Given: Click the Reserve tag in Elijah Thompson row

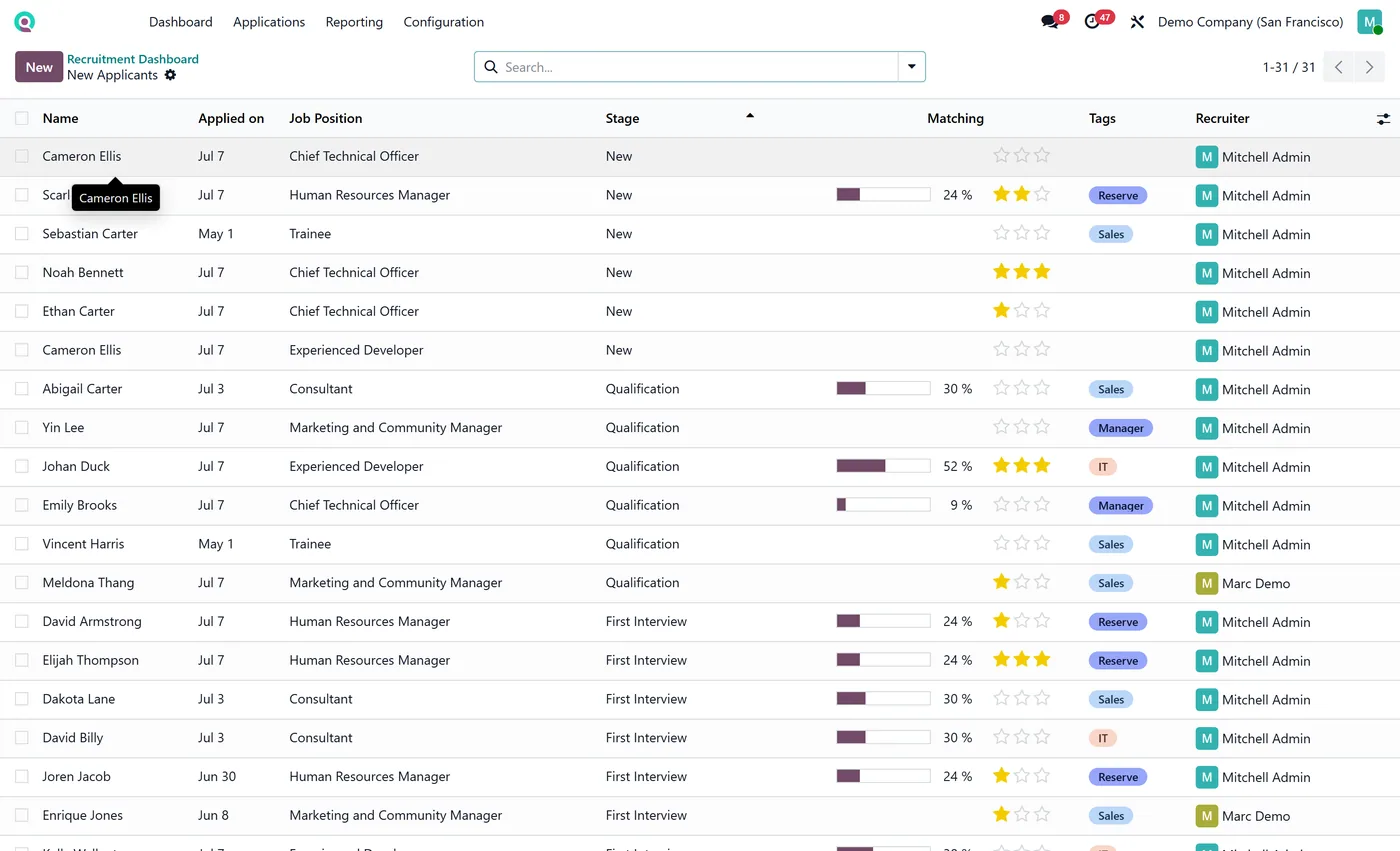Looking at the screenshot, I should point(1118,661).
